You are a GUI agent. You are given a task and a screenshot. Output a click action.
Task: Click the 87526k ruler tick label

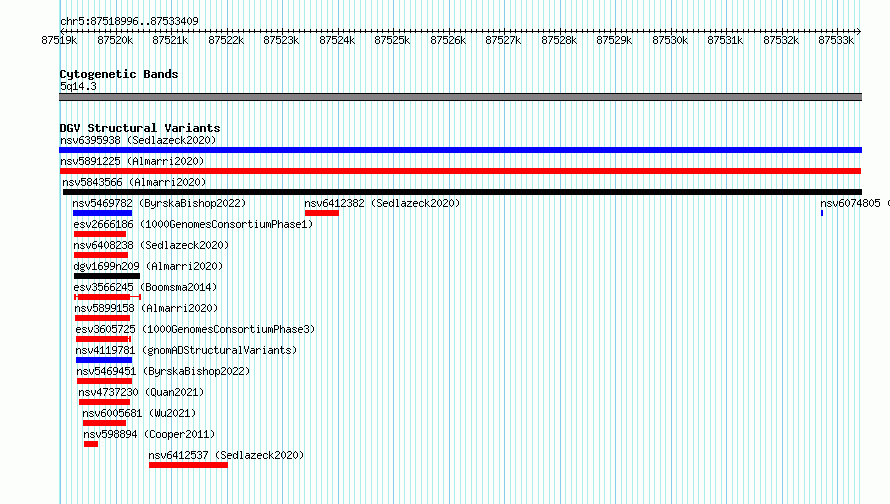[x=448, y=40]
